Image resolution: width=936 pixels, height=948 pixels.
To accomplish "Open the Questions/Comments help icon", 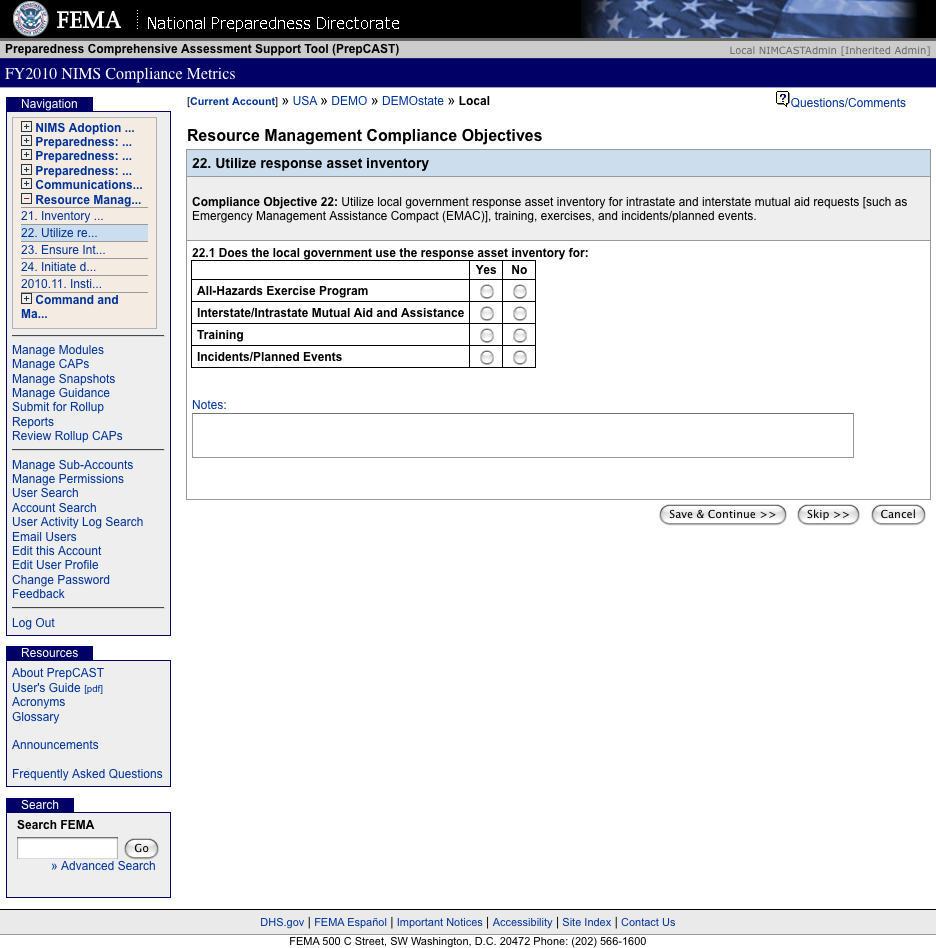I will [x=782, y=99].
